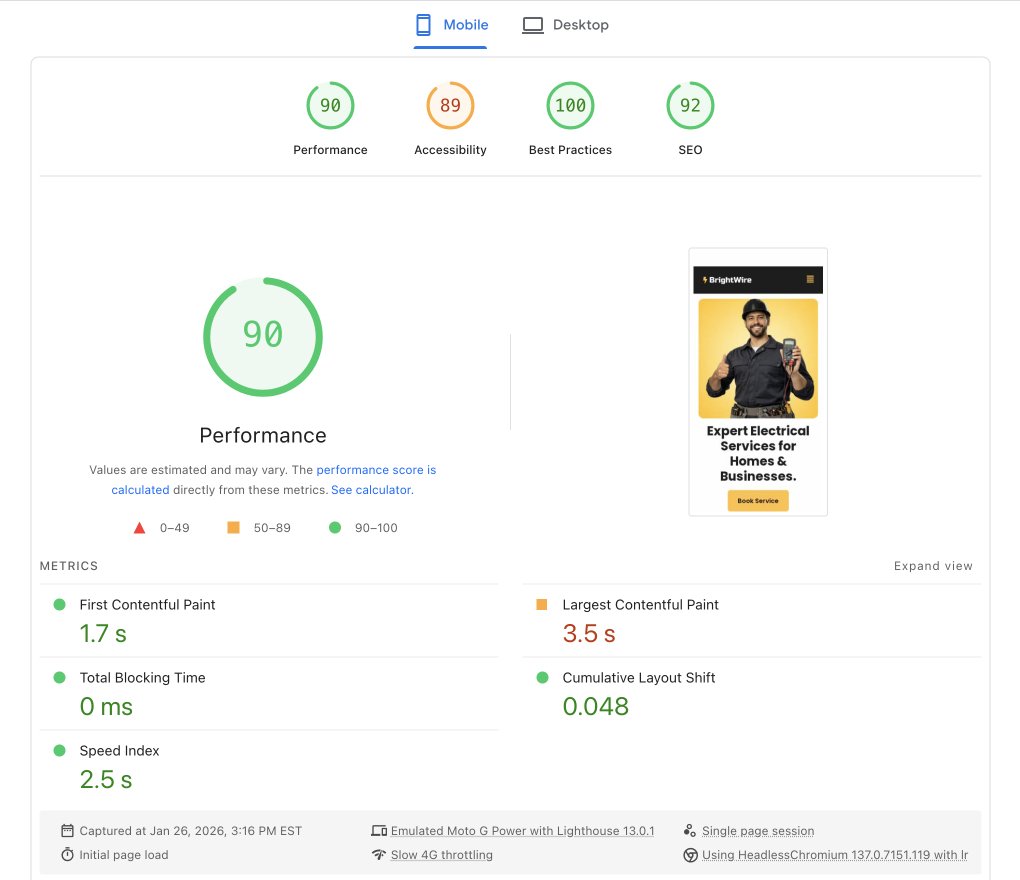Click the signal icon beside Slow 4G throttling
Viewport: 1020px width, 880px height.
click(x=378, y=855)
